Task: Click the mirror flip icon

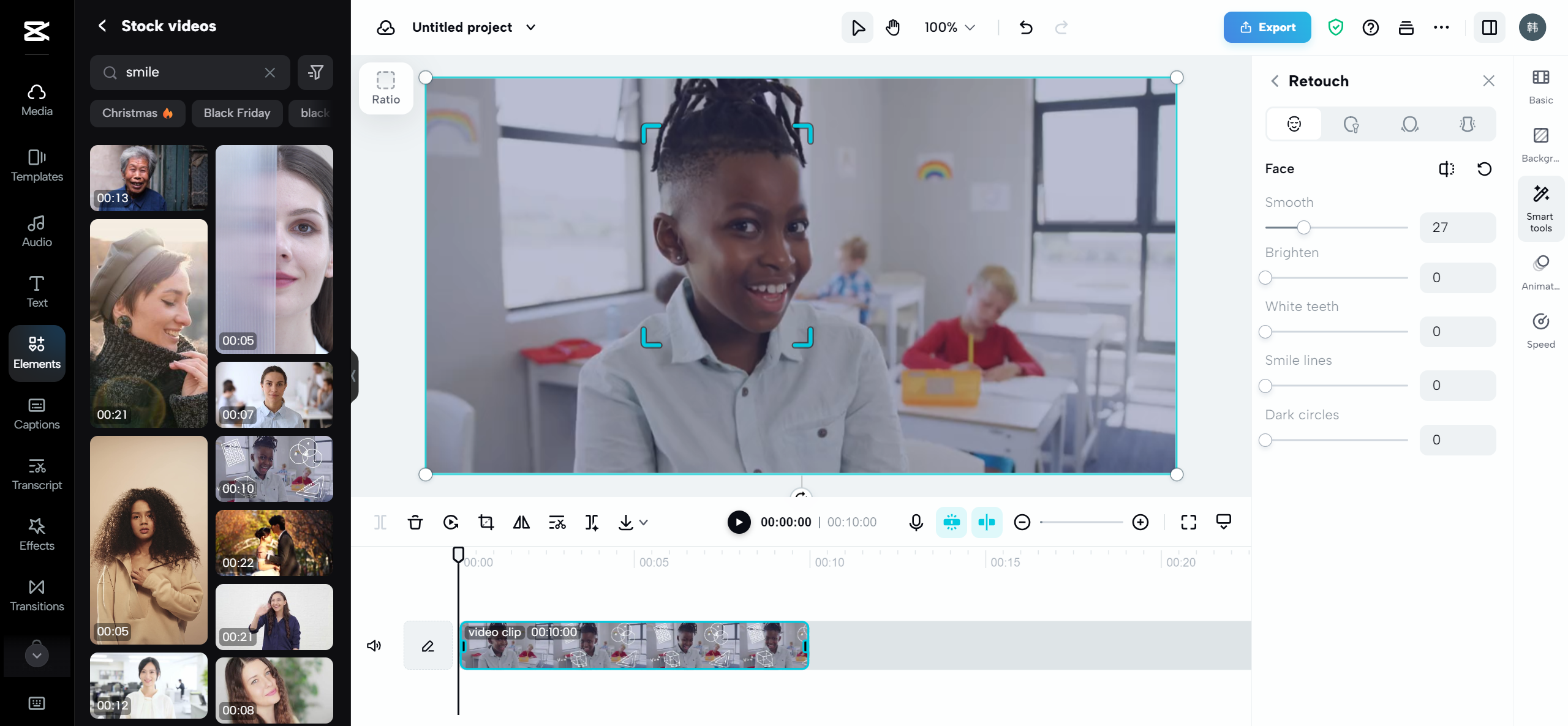Action: 521,522
